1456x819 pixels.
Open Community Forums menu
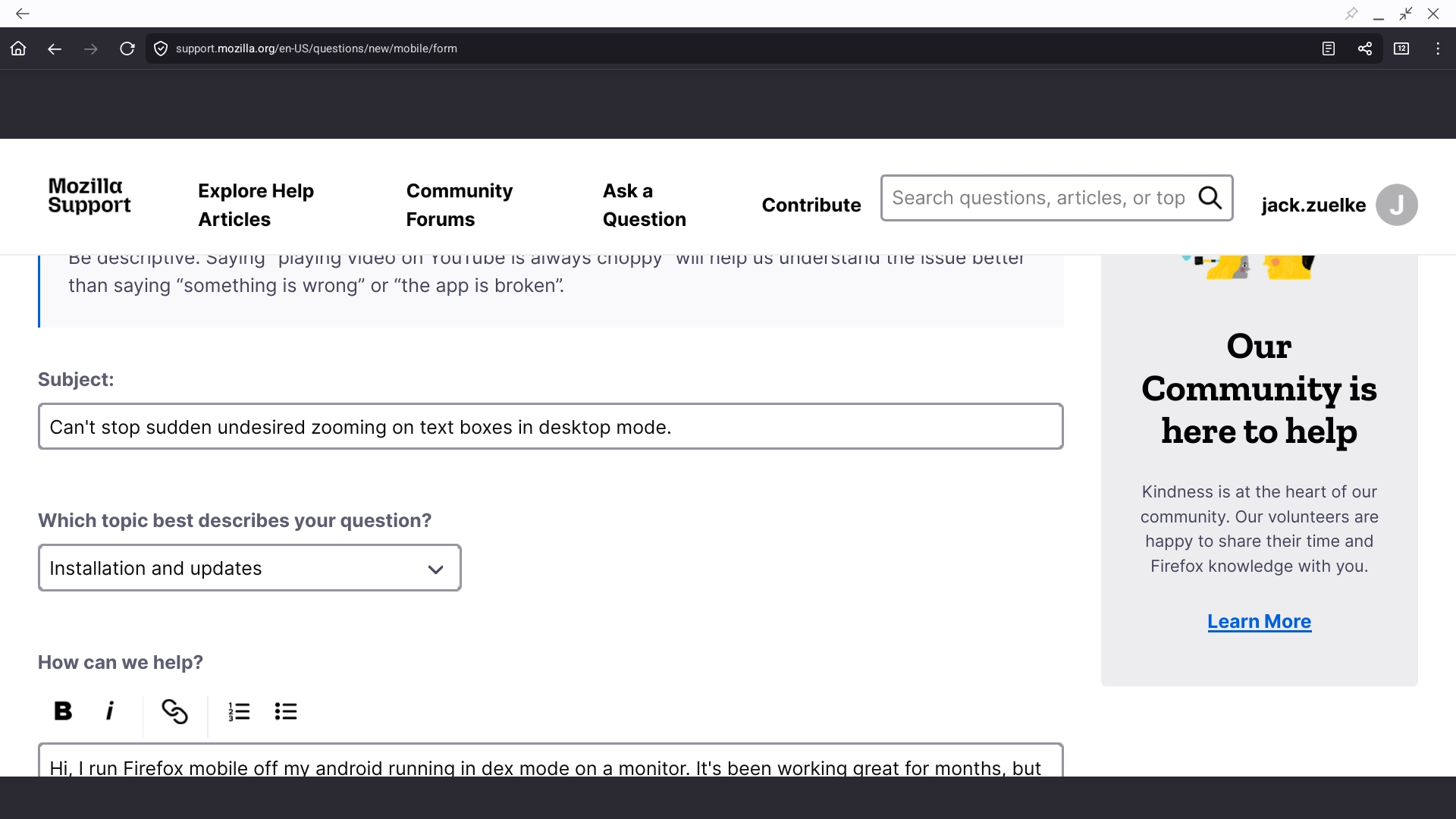point(459,205)
